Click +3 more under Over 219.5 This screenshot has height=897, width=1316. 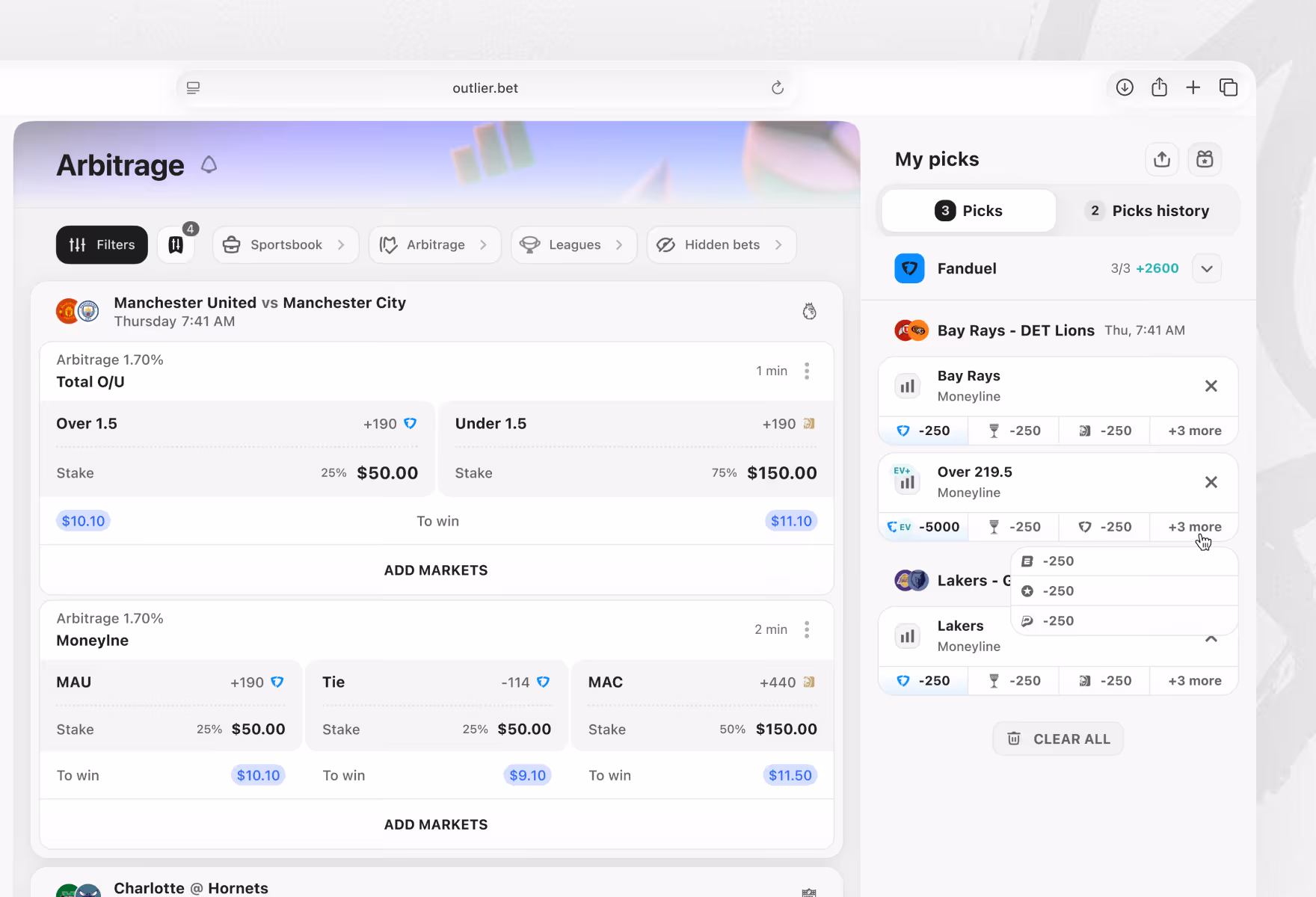pos(1194,527)
